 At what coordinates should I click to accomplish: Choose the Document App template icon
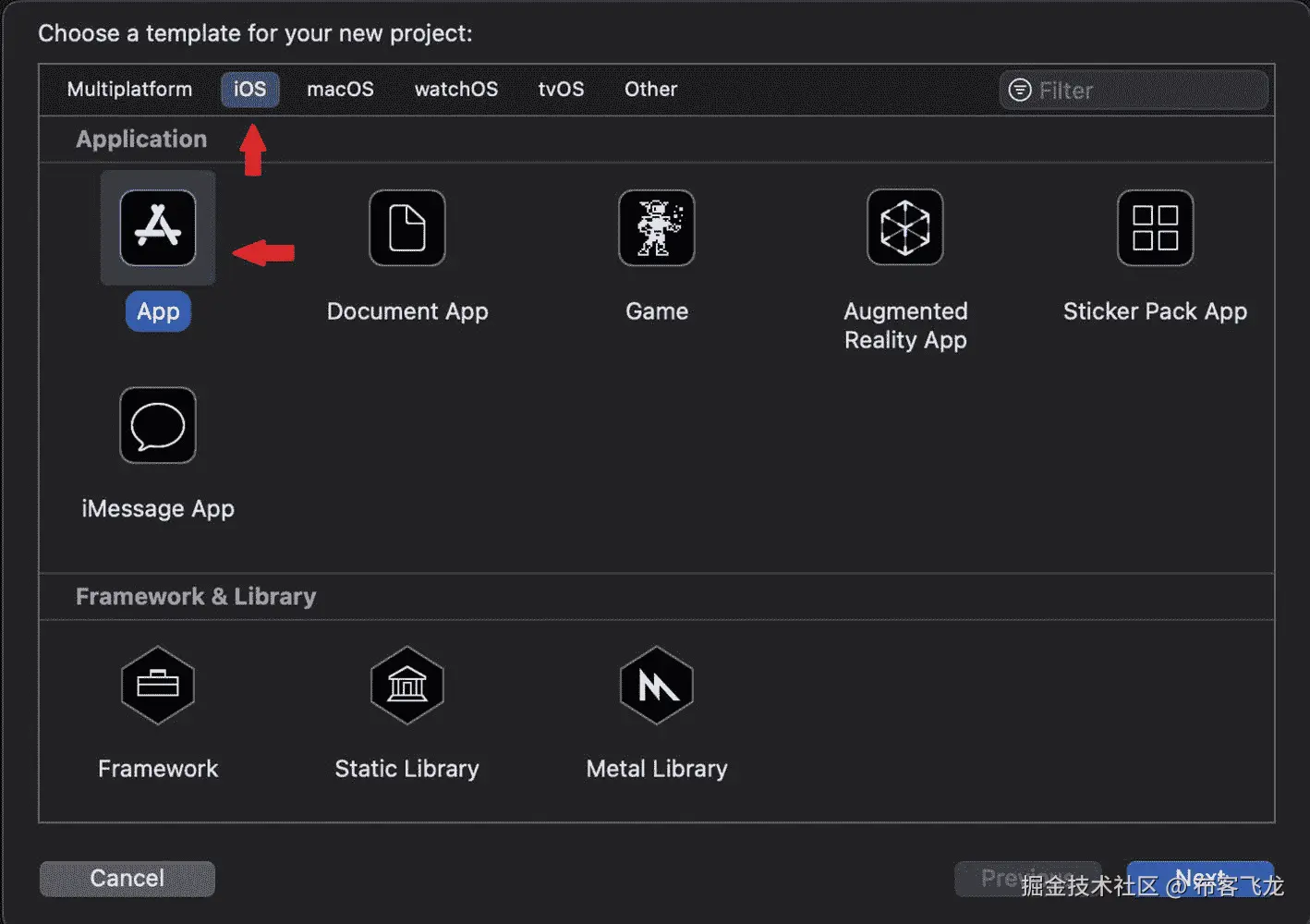407,227
